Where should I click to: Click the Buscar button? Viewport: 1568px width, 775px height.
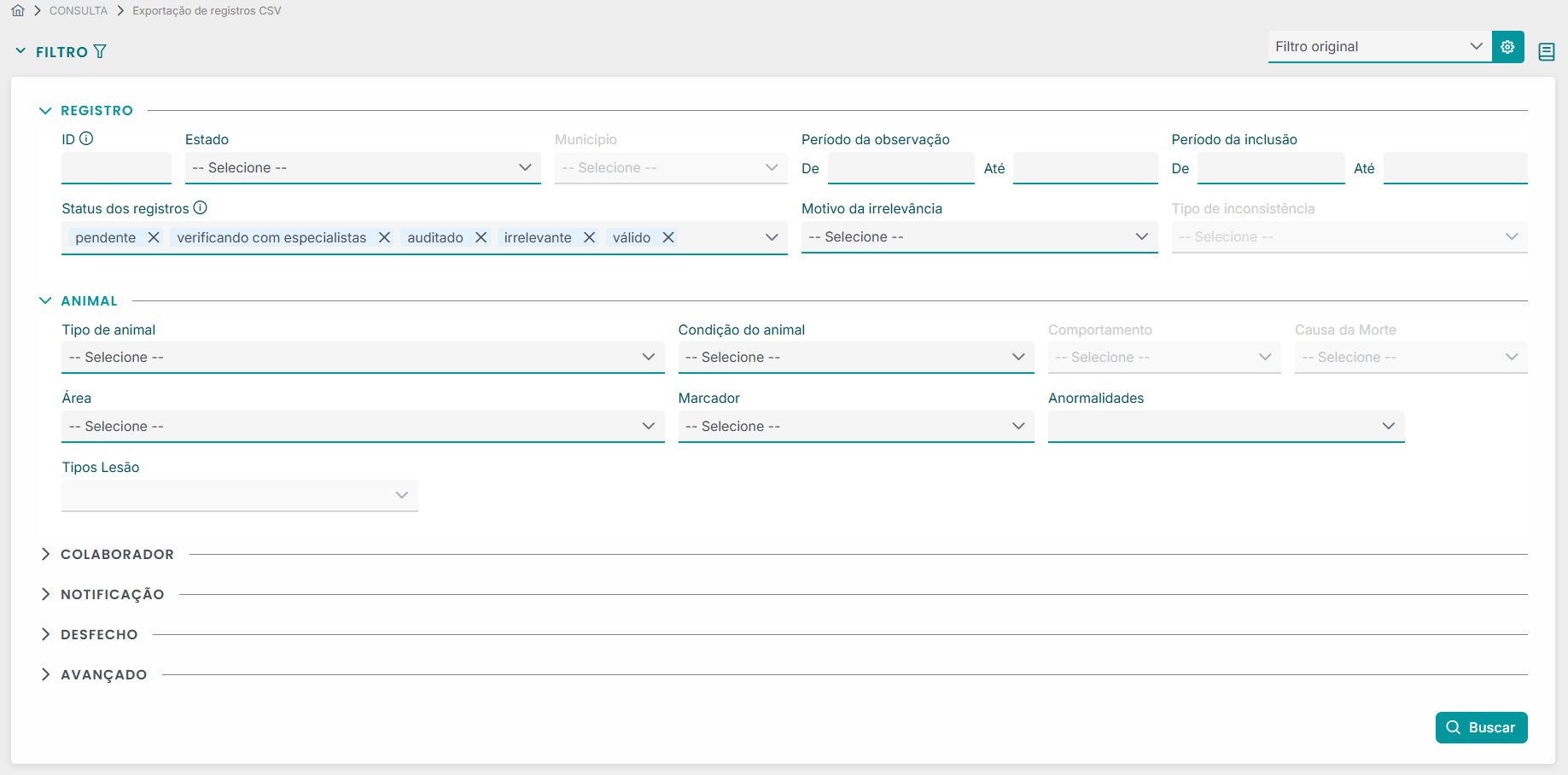coord(1481,728)
